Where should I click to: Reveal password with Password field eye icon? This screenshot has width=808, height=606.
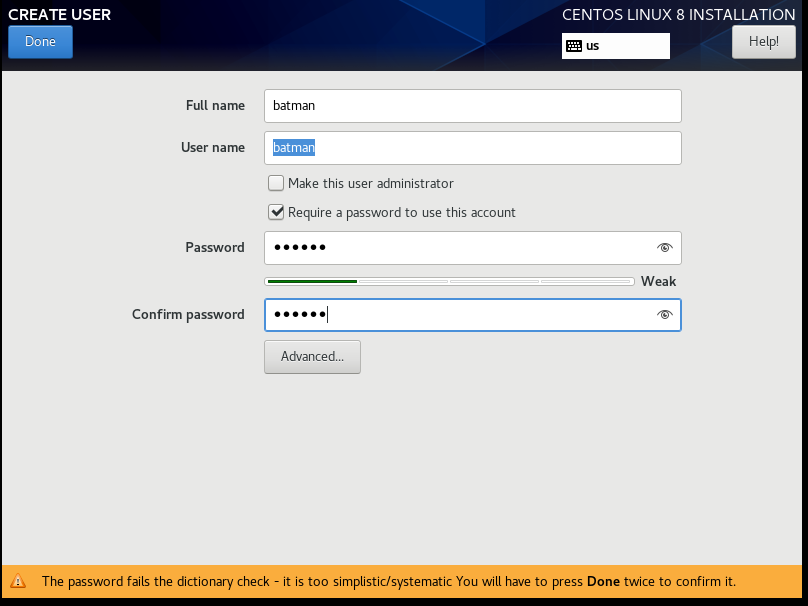pyautogui.click(x=664, y=248)
